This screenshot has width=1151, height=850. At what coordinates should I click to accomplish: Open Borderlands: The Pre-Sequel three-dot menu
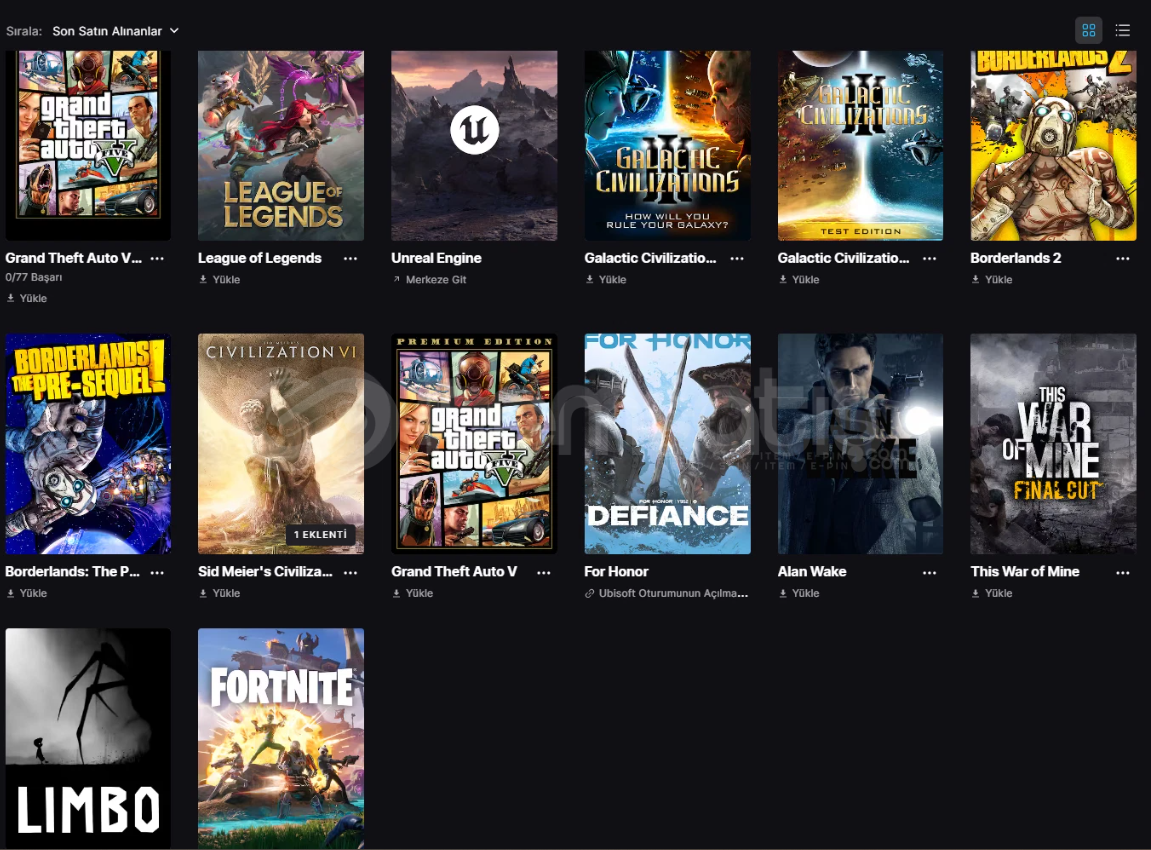[x=157, y=572]
